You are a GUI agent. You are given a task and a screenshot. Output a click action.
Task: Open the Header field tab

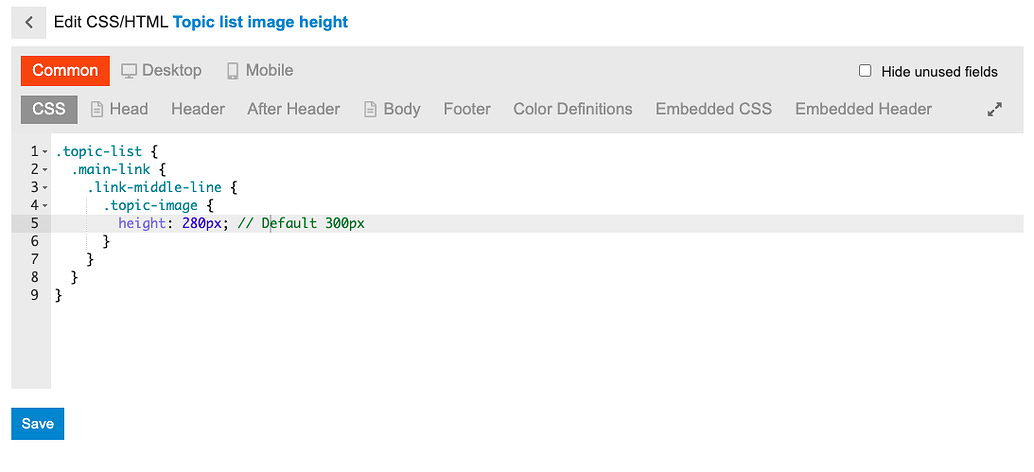198,110
